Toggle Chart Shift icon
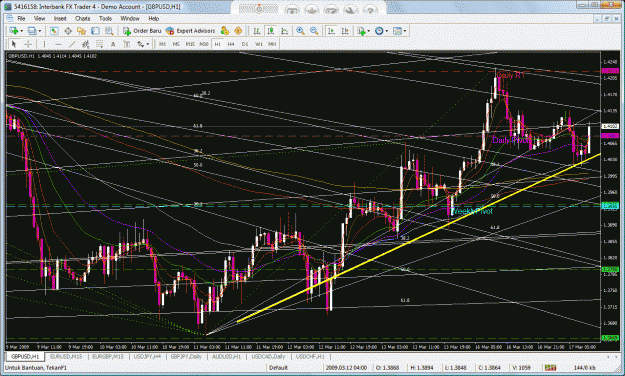Image resolution: width=625 pixels, height=376 pixels. (345, 31)
